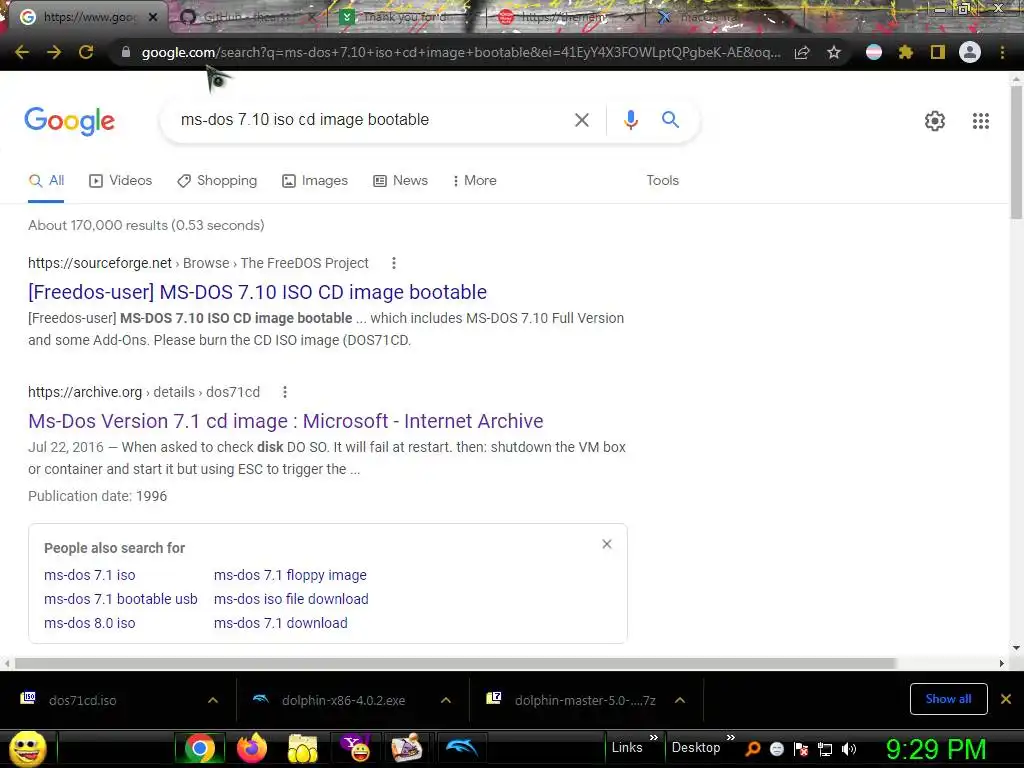This screenshot has width=1024, height=768.
Task: Click the Google logo
Action: pyautogui.click(x=69, y=121)
